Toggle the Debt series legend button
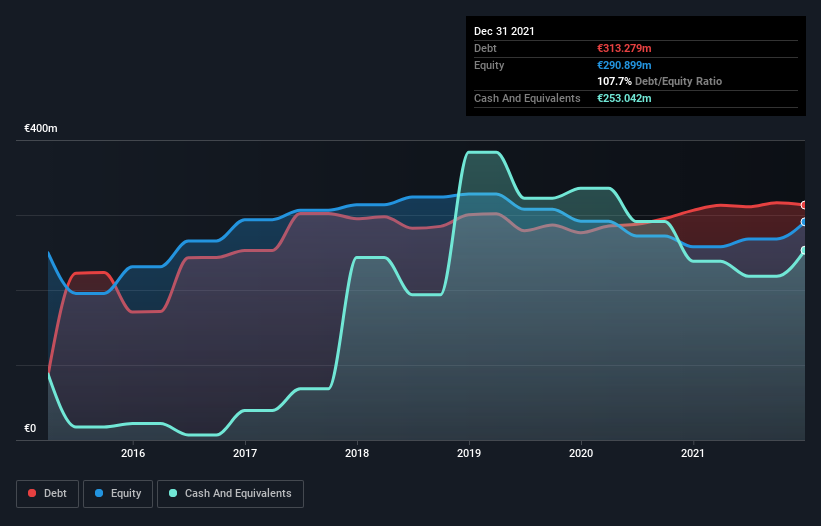This screenshot has width=821, height=526. [x=48, y=494]
